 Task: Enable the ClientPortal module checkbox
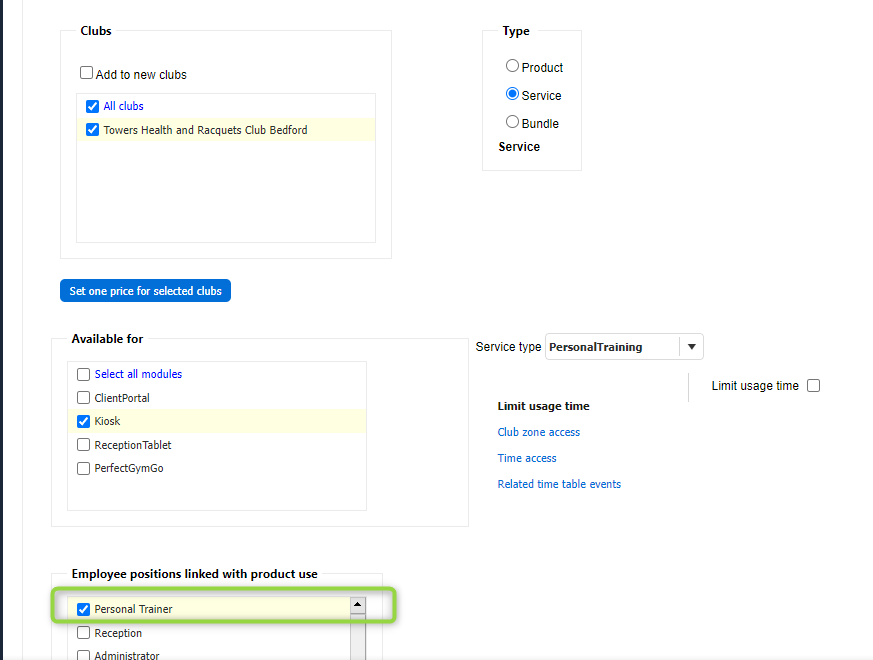(84, 398)
